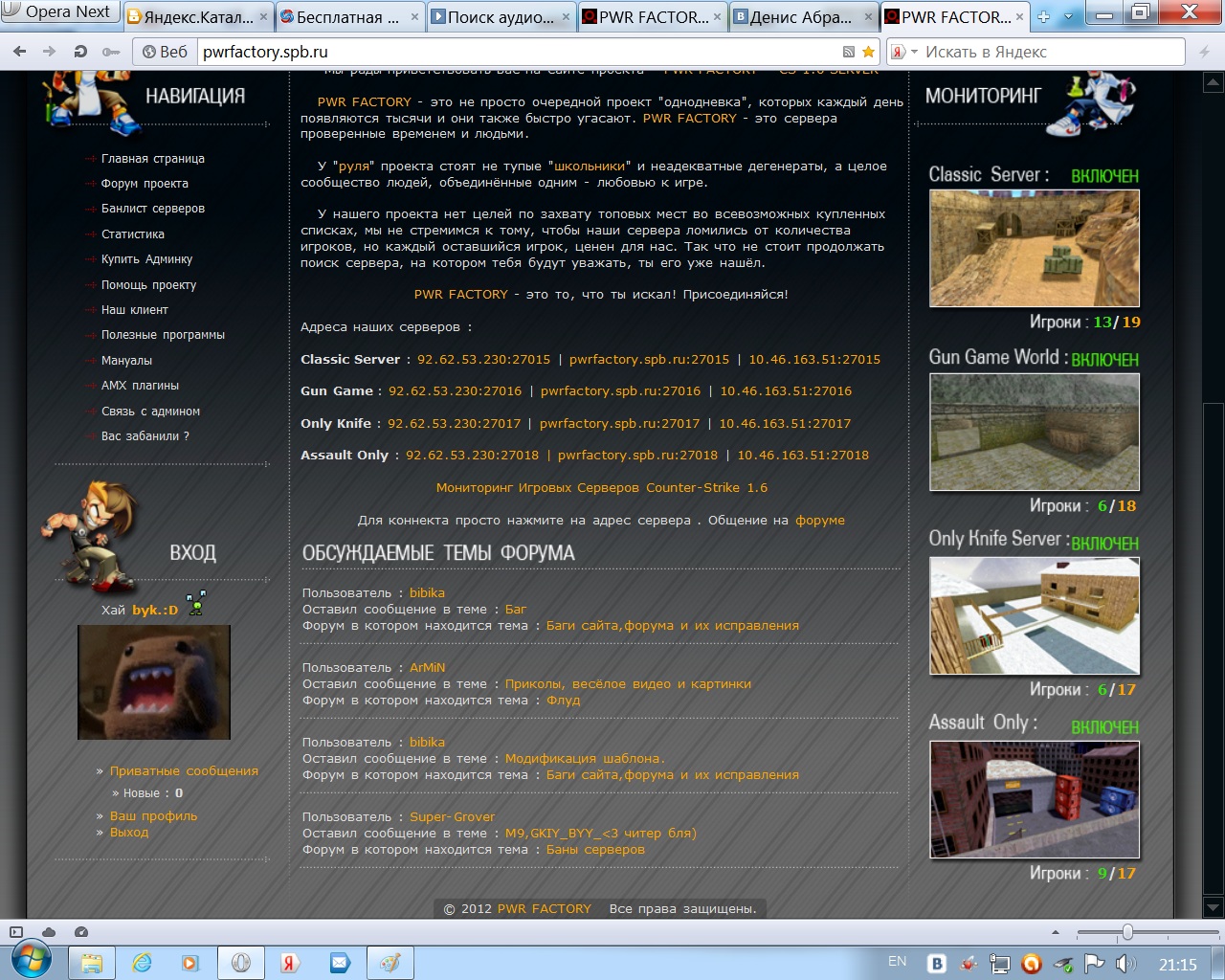
Task: Click Opera Turbo speedometer icon in status bar
Action: pyautogui.click(x=81, y=932)
